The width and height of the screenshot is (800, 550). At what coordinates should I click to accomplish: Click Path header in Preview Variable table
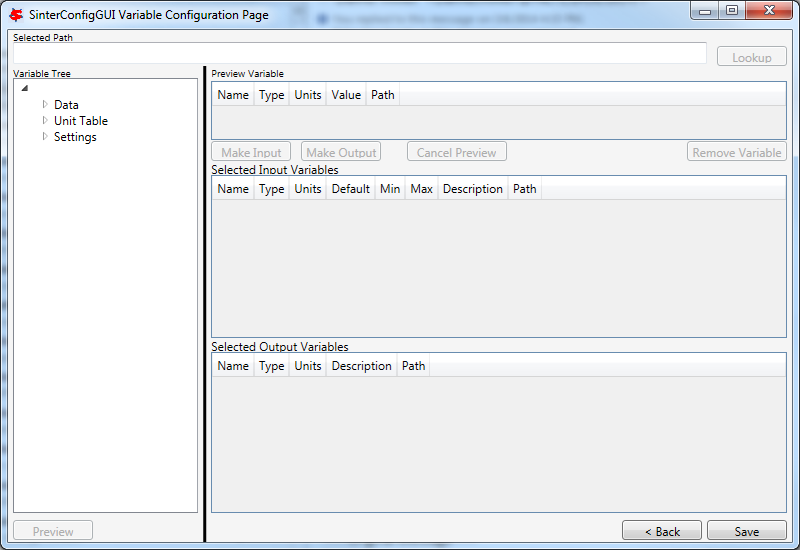coord(383,94)
